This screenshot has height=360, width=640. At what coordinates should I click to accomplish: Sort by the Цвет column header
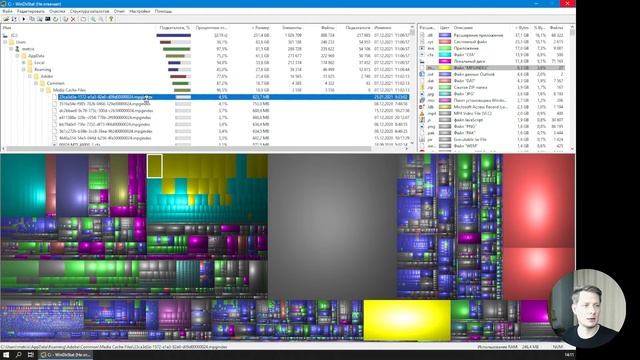pyautogui.click(x=444, y=28)
